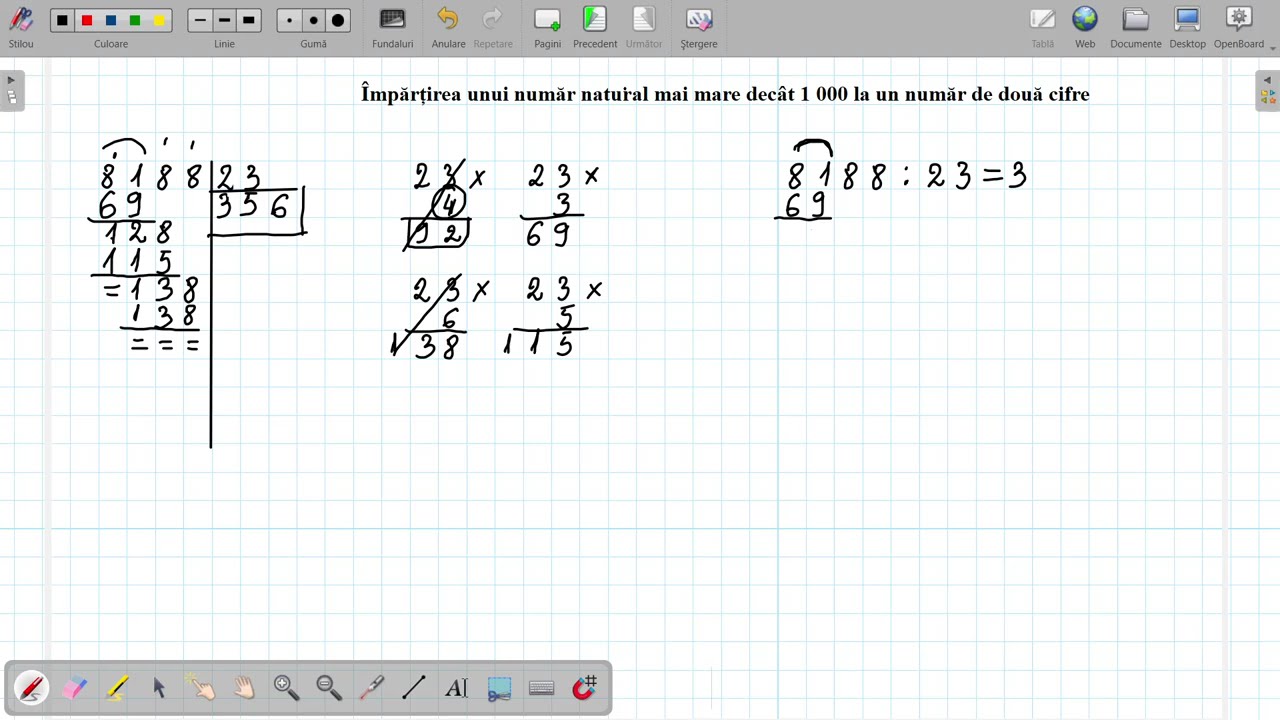Select the zoom in magnifier tool
The image size is (1280, 720).
[286, 688]
